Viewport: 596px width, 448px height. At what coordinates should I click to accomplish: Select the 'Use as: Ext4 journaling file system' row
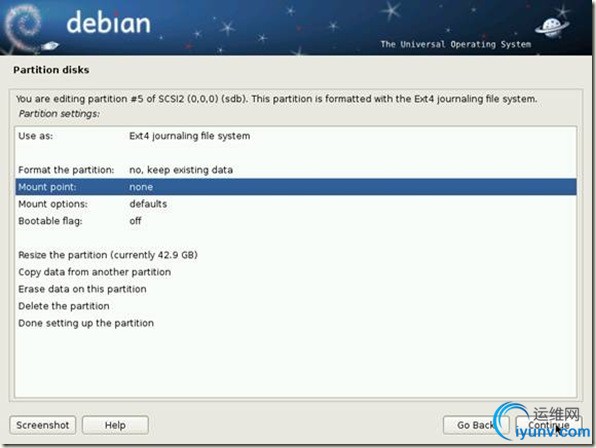tap(296, 136)
